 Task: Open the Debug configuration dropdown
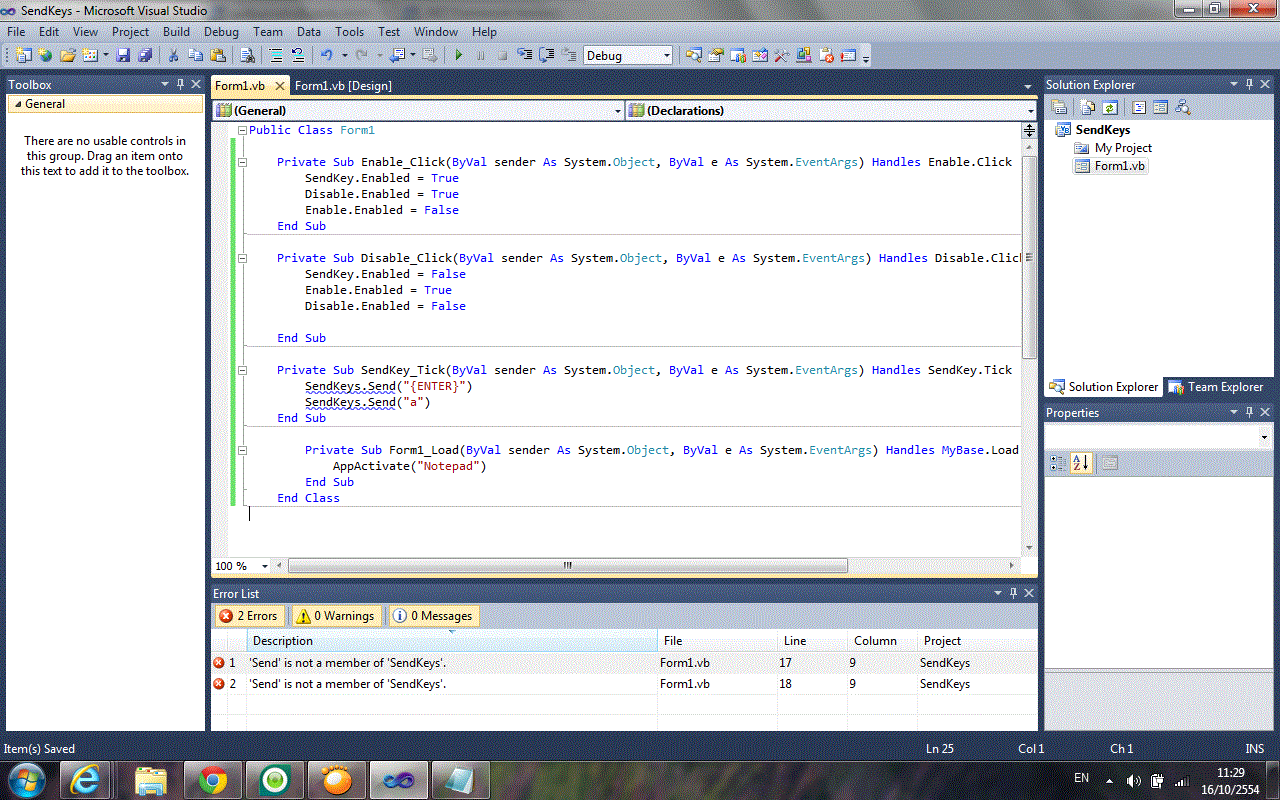click(667, 56)
